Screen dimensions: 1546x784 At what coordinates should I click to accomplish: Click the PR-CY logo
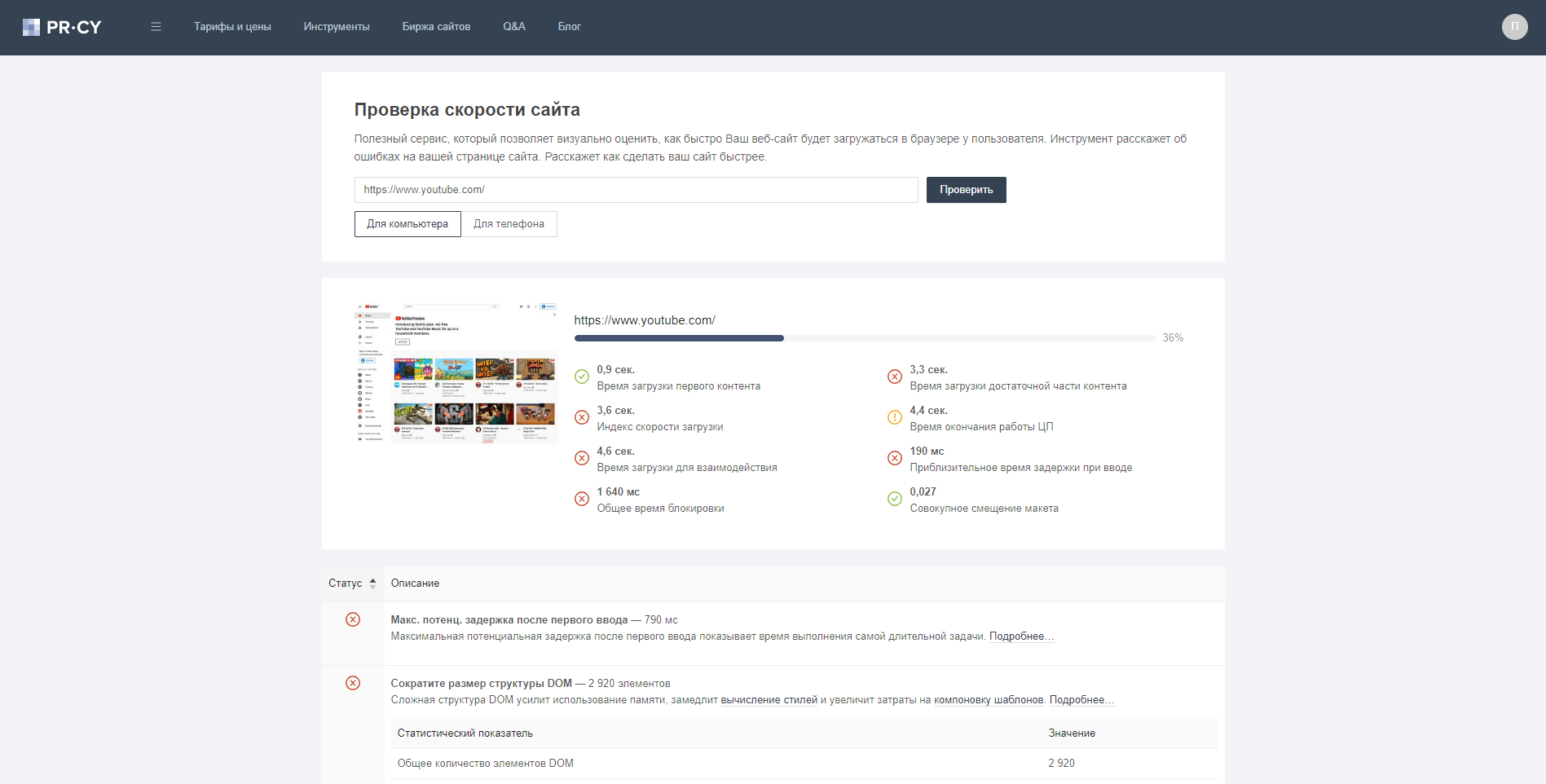coord(62,27)
